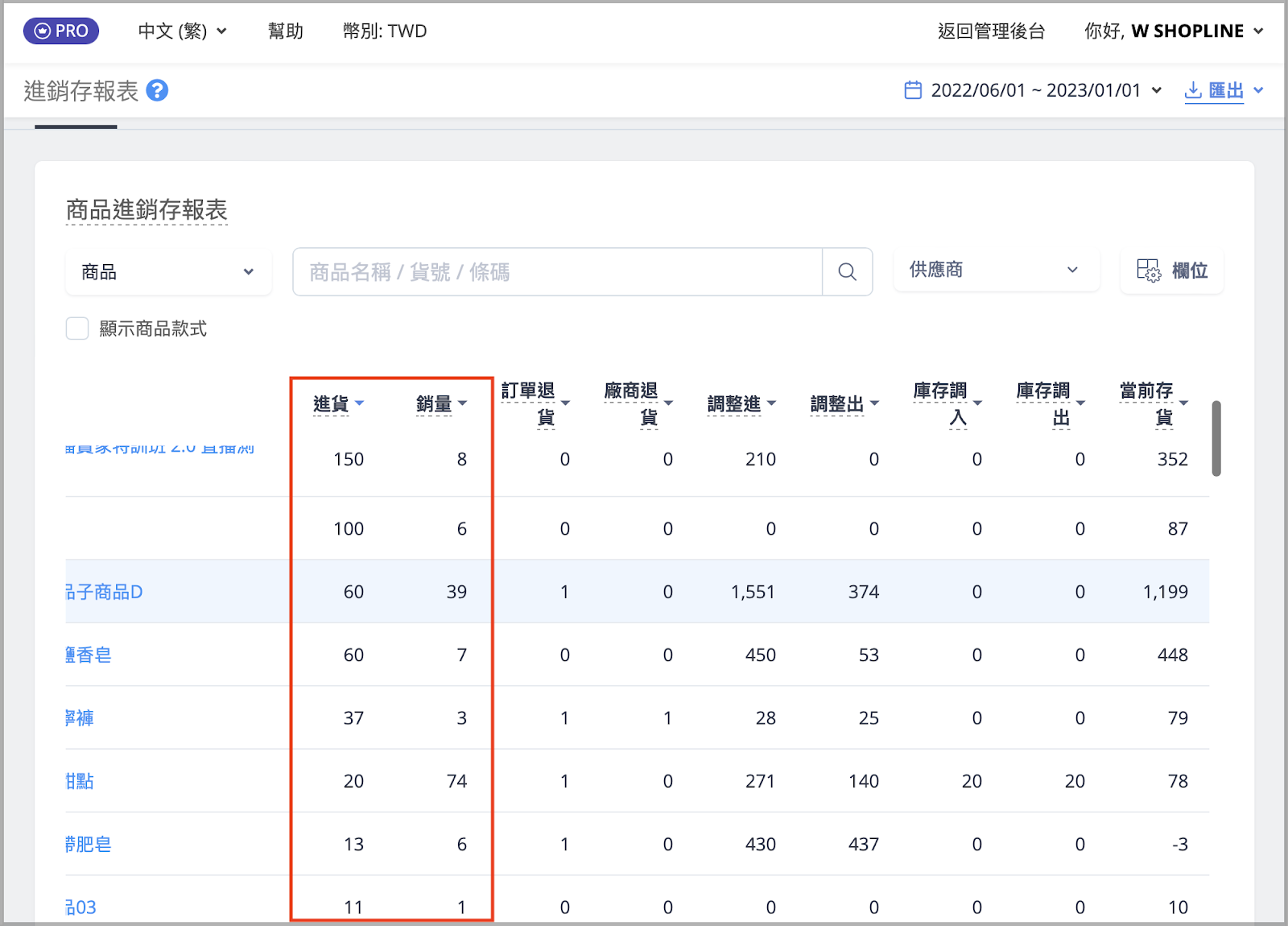Sort by 進貨 column arrow
The width and height of the screenshot is (1288, 926).
pyautogui.click(x=360, y=403)
